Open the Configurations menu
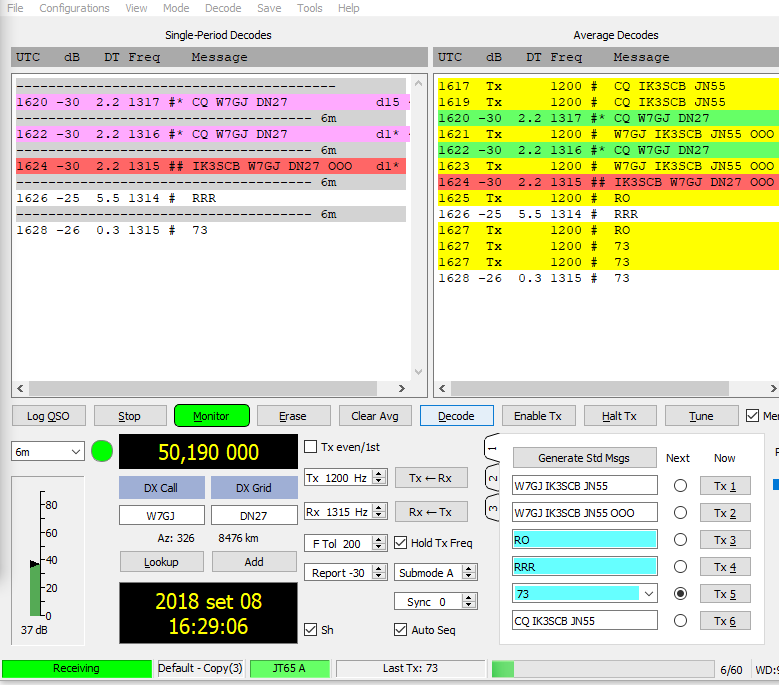Viewport: 779px width, 685px height. (74, 8)
